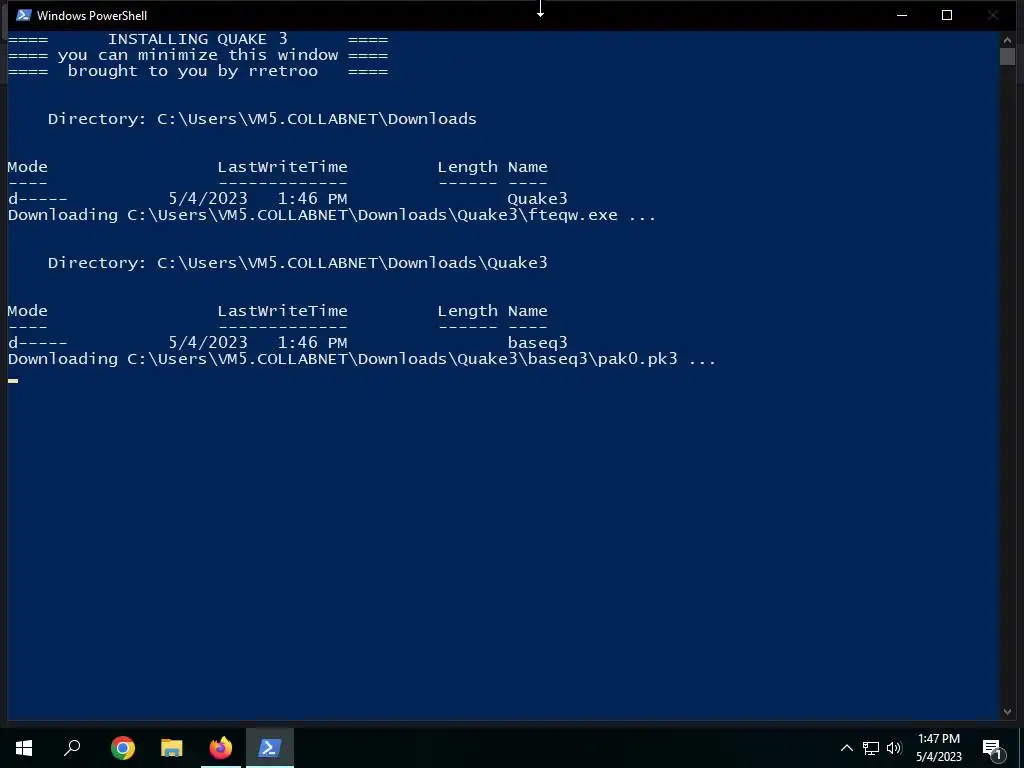This screenshot has height=768, width=1024.
Task: Click the scrollbar up arrow
Action: tap(1007, 39)
